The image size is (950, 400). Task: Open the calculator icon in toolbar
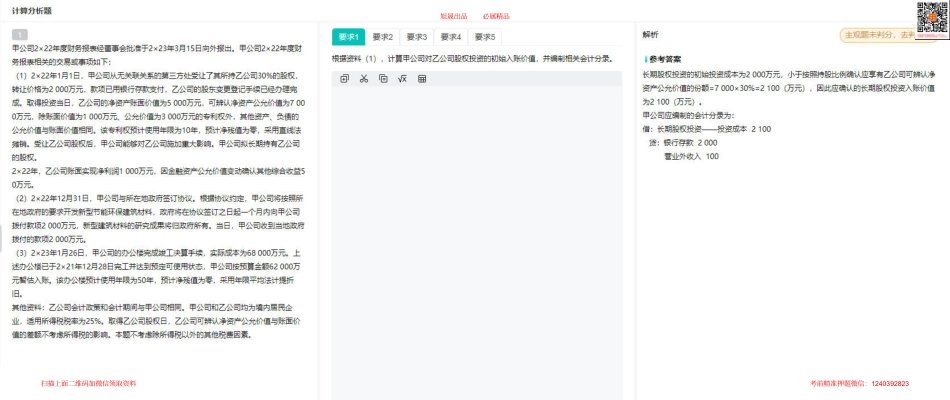pyautogui.click(x=422, y=78)
